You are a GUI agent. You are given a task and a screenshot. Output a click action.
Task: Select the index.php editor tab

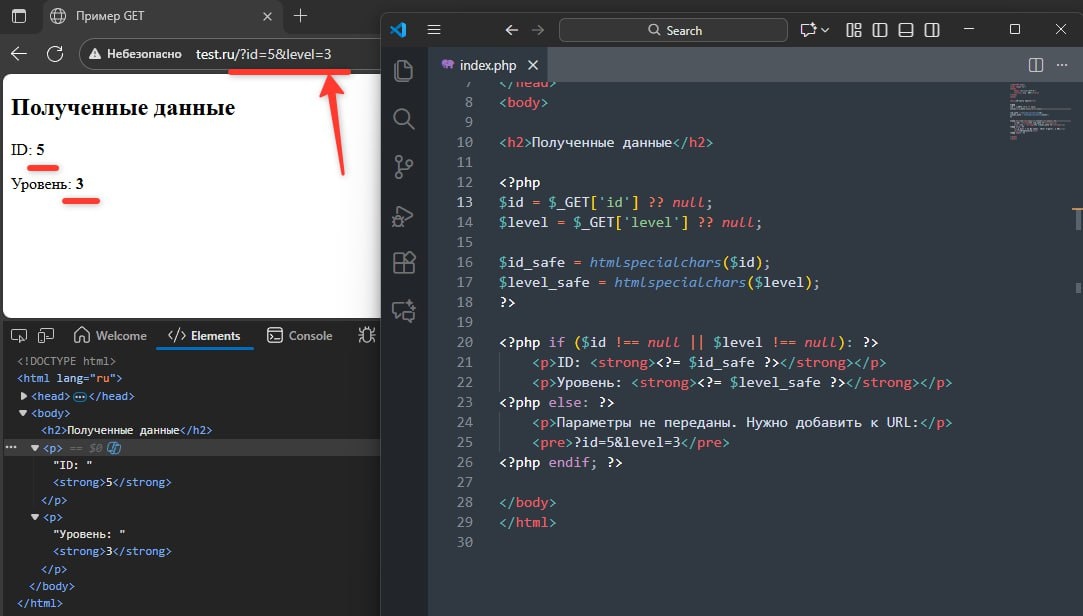(487, 65)
